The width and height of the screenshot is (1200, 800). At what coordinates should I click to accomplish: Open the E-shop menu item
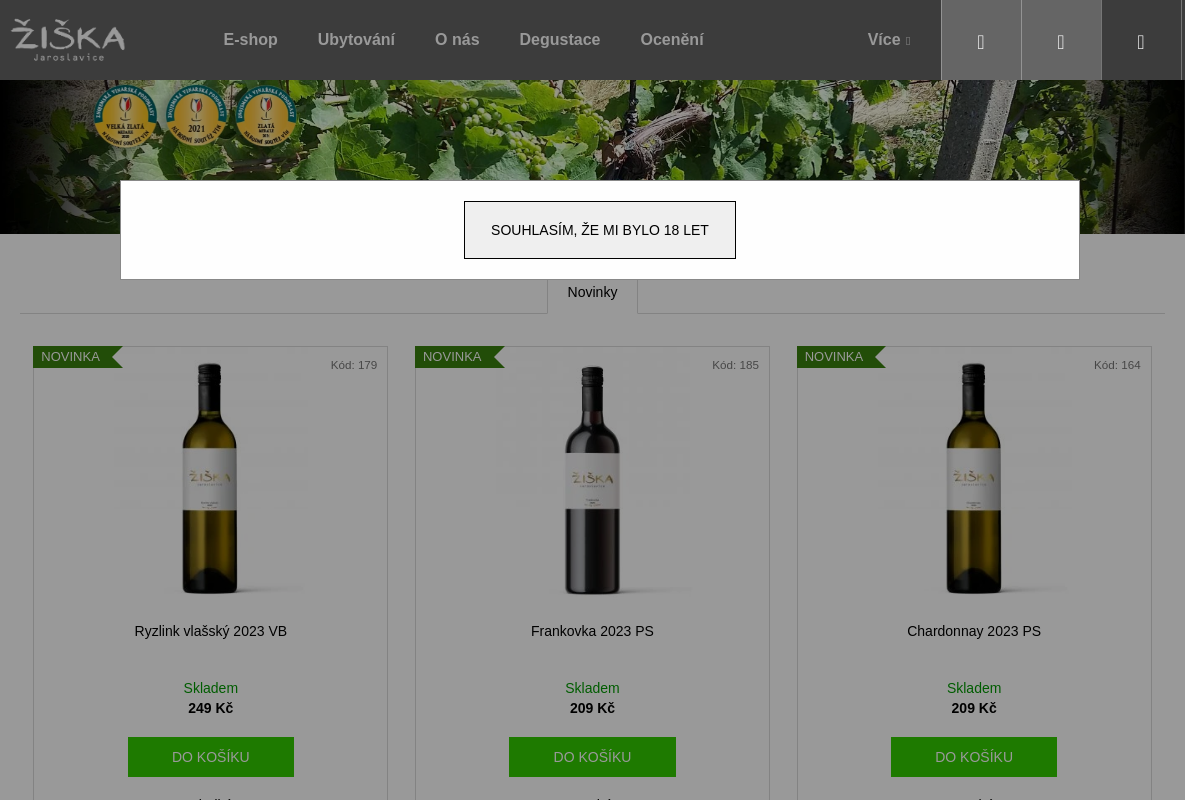[250, 40]
